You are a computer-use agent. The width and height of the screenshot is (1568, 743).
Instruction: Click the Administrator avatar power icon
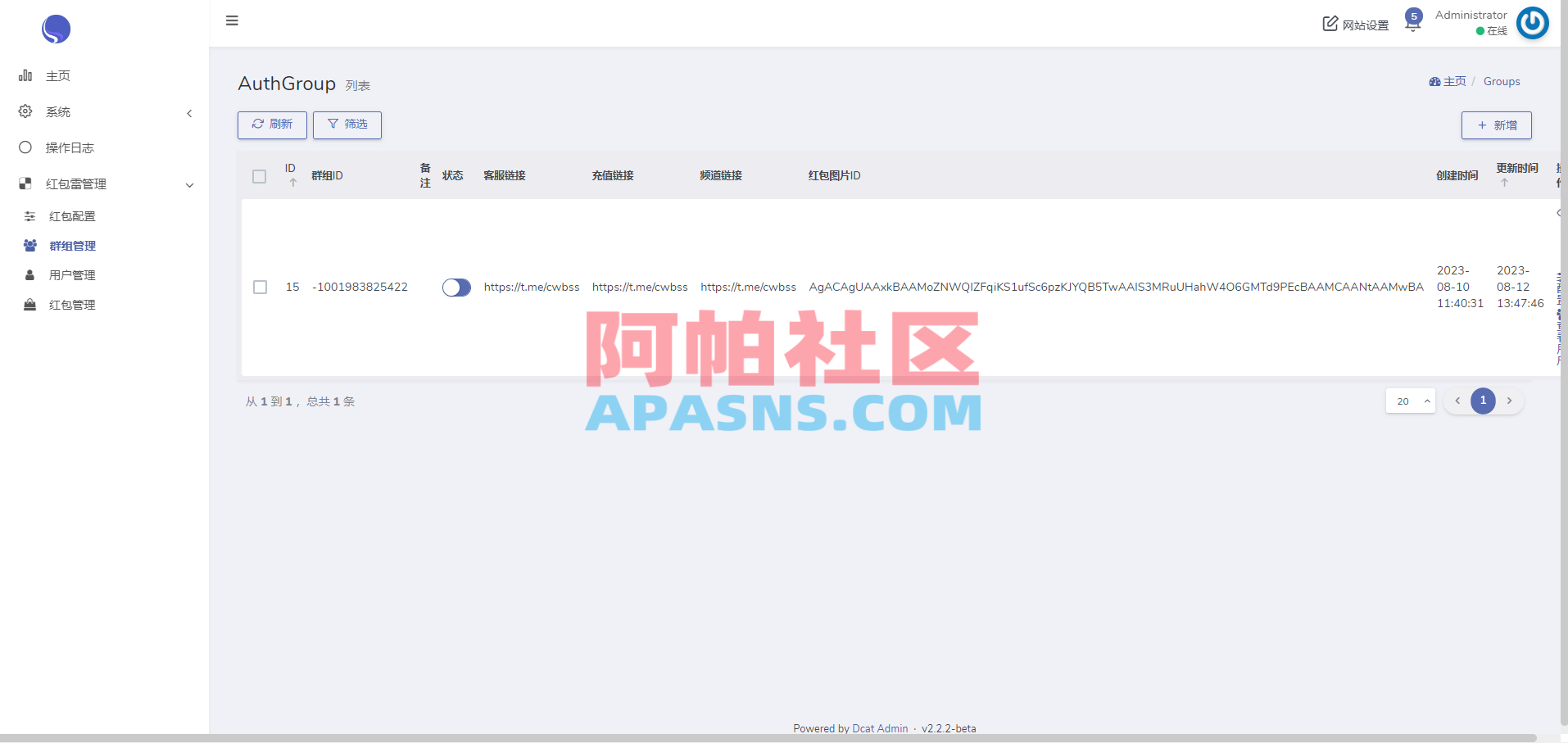click(1532, 23)
